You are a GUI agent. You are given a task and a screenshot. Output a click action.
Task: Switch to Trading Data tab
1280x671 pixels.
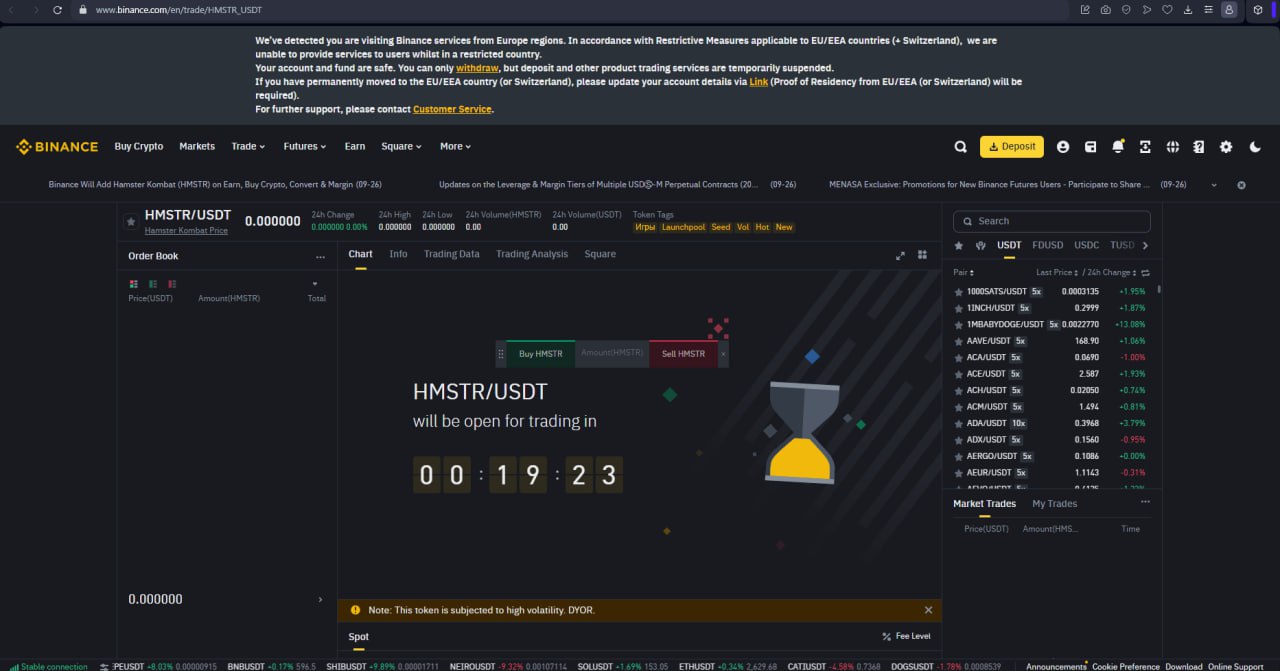tap(452, 254)
